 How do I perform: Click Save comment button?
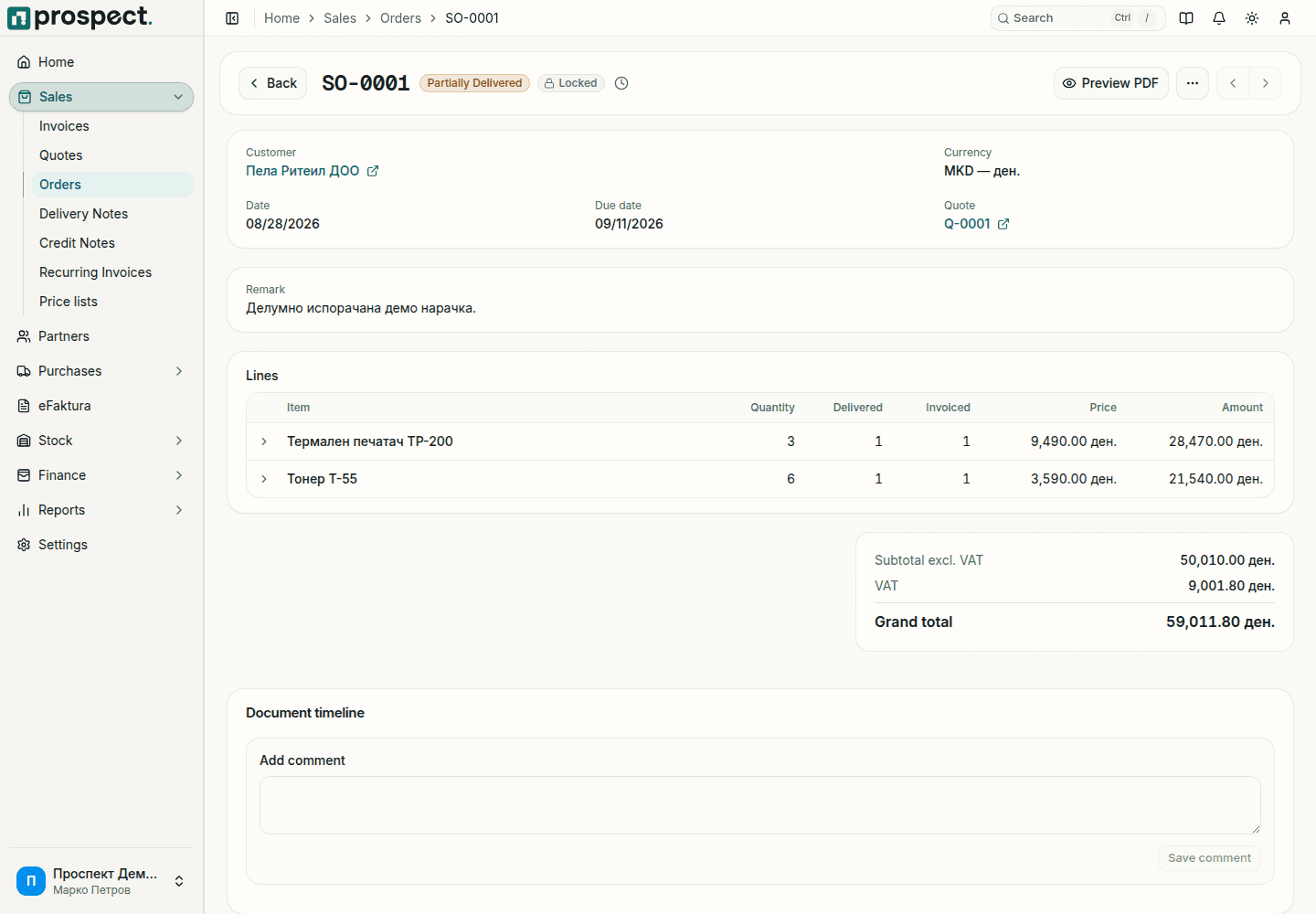coord(1209,858)
